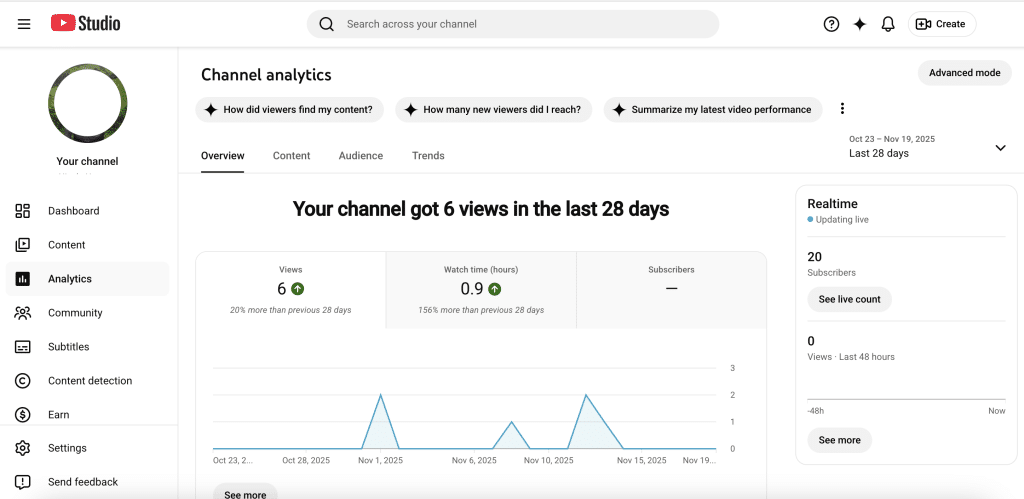Click See more below the views chart

[x=245, y=493]
